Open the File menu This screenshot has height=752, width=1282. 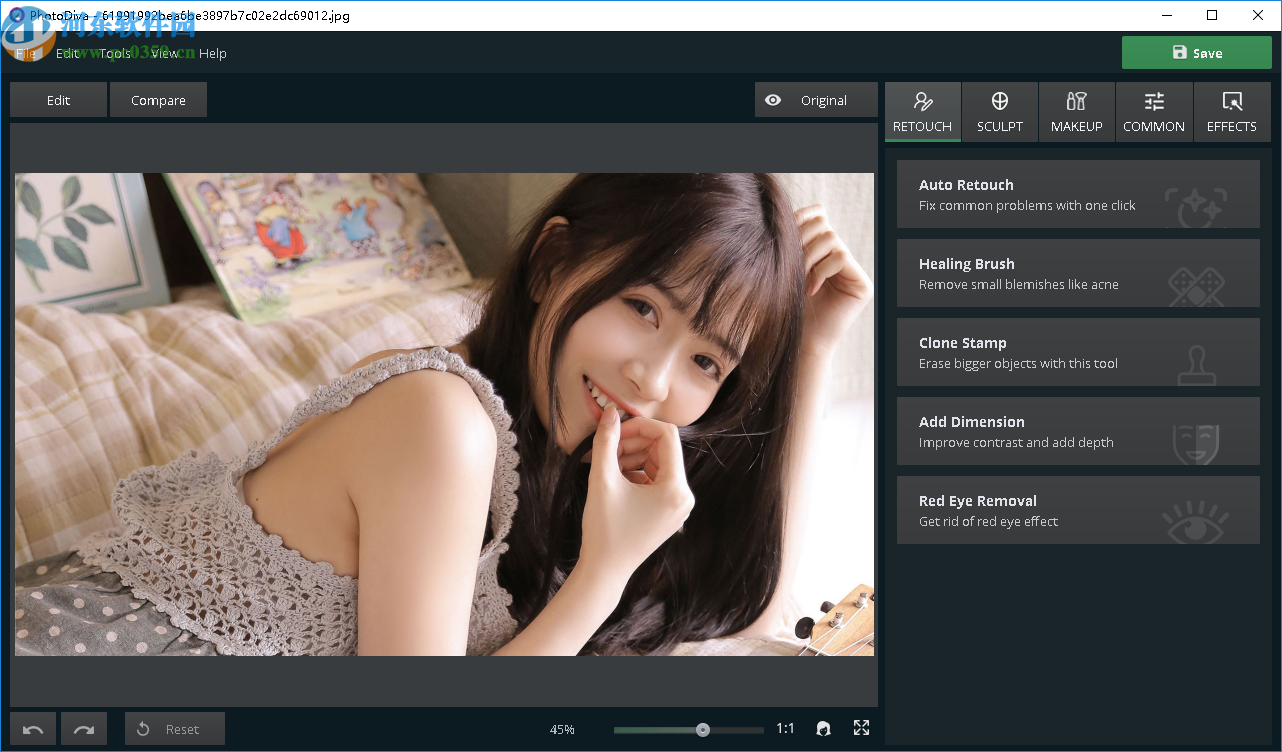[x=26, y=54]
